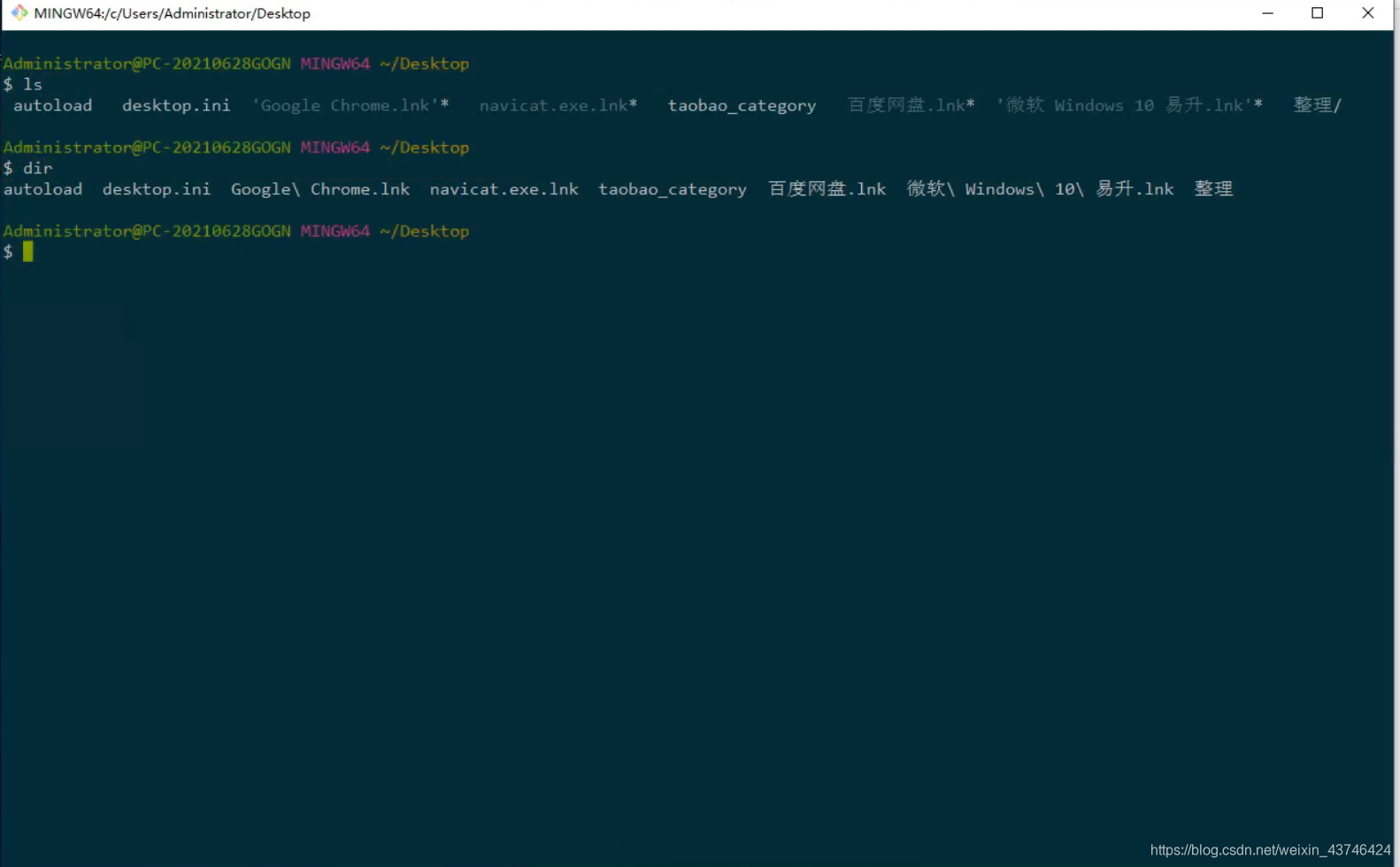Select 整理 in the dir output
Screen dimensions: 1400x867
pos(1213,188)
